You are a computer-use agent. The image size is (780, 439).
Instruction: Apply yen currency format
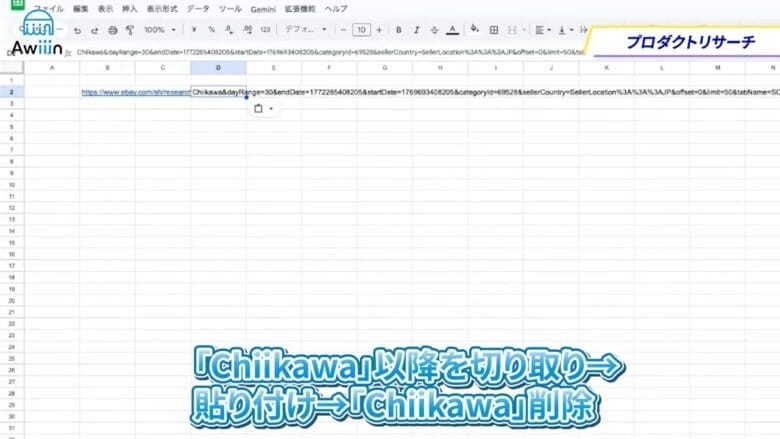tap(194, 30)
